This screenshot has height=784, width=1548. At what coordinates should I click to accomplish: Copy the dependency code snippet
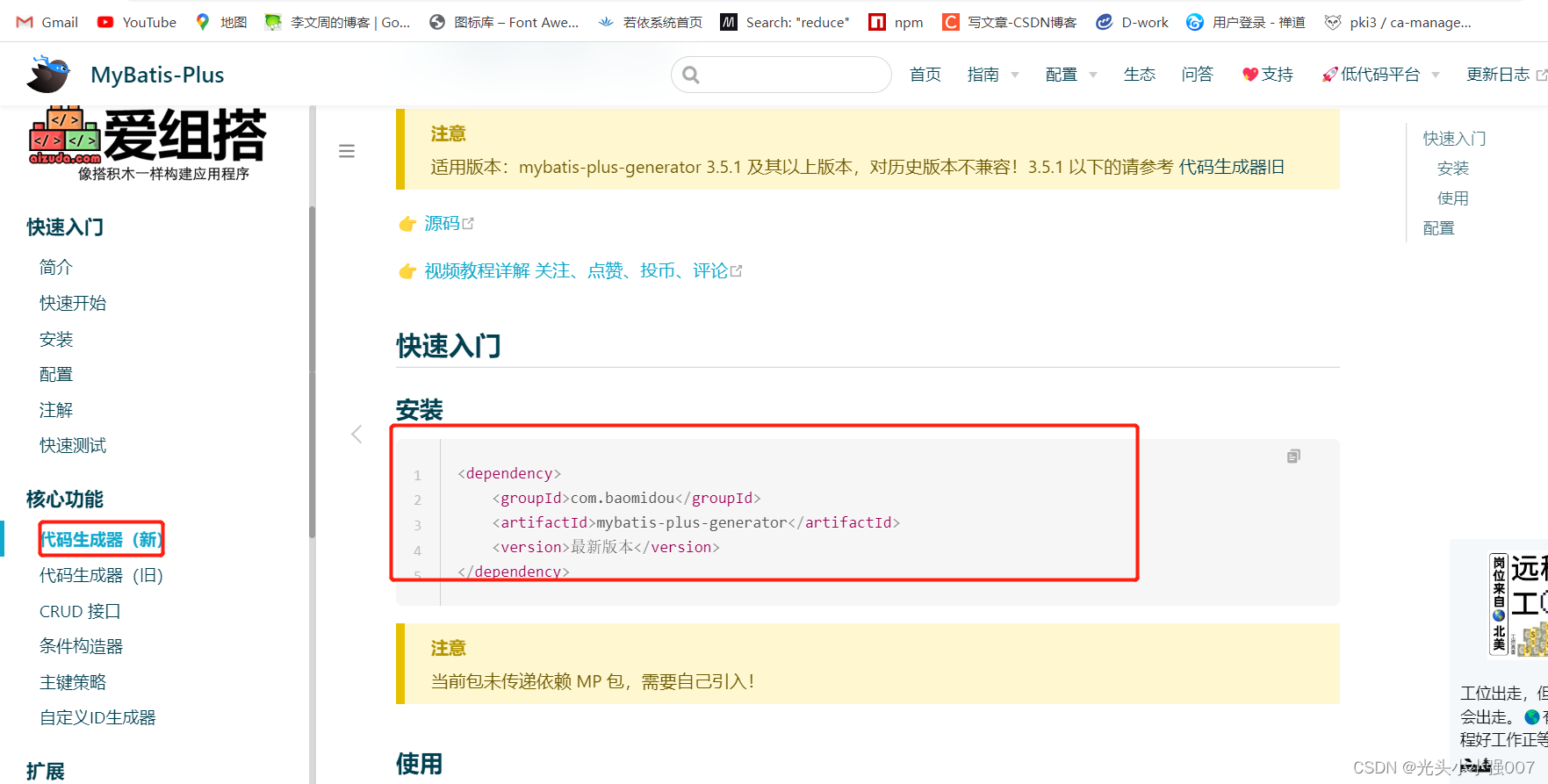click(x=1293, y=457)
